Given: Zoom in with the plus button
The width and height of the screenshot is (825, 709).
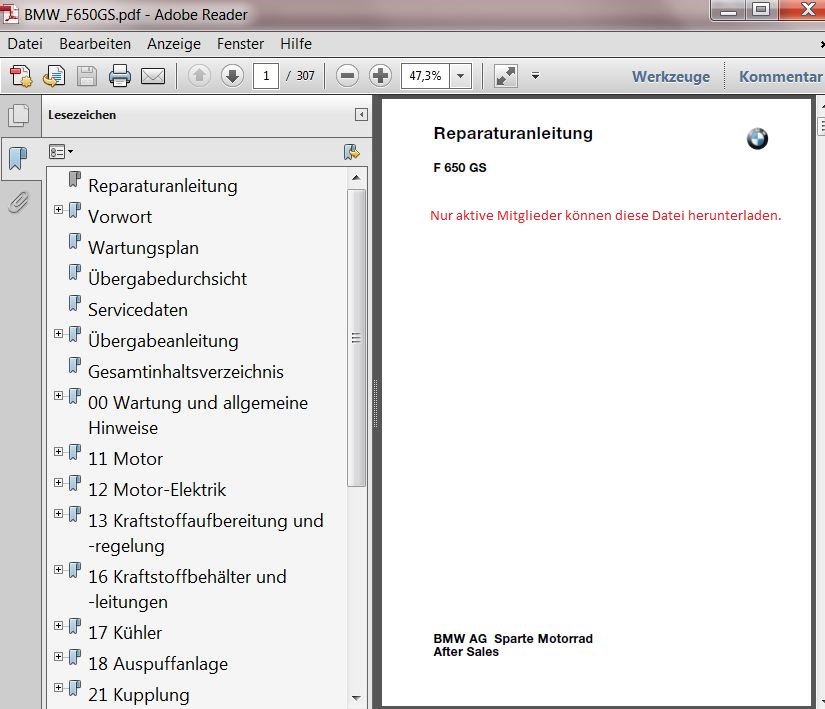Looking at the screenshot, I should tap(380, 76).
